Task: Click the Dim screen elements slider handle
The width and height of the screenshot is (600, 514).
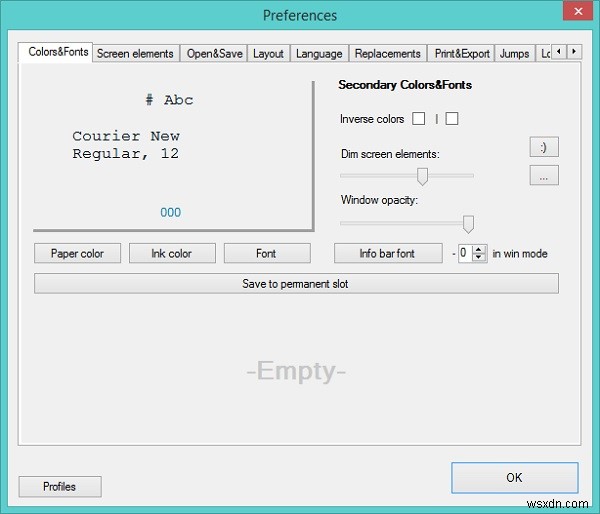Action: 422,176
